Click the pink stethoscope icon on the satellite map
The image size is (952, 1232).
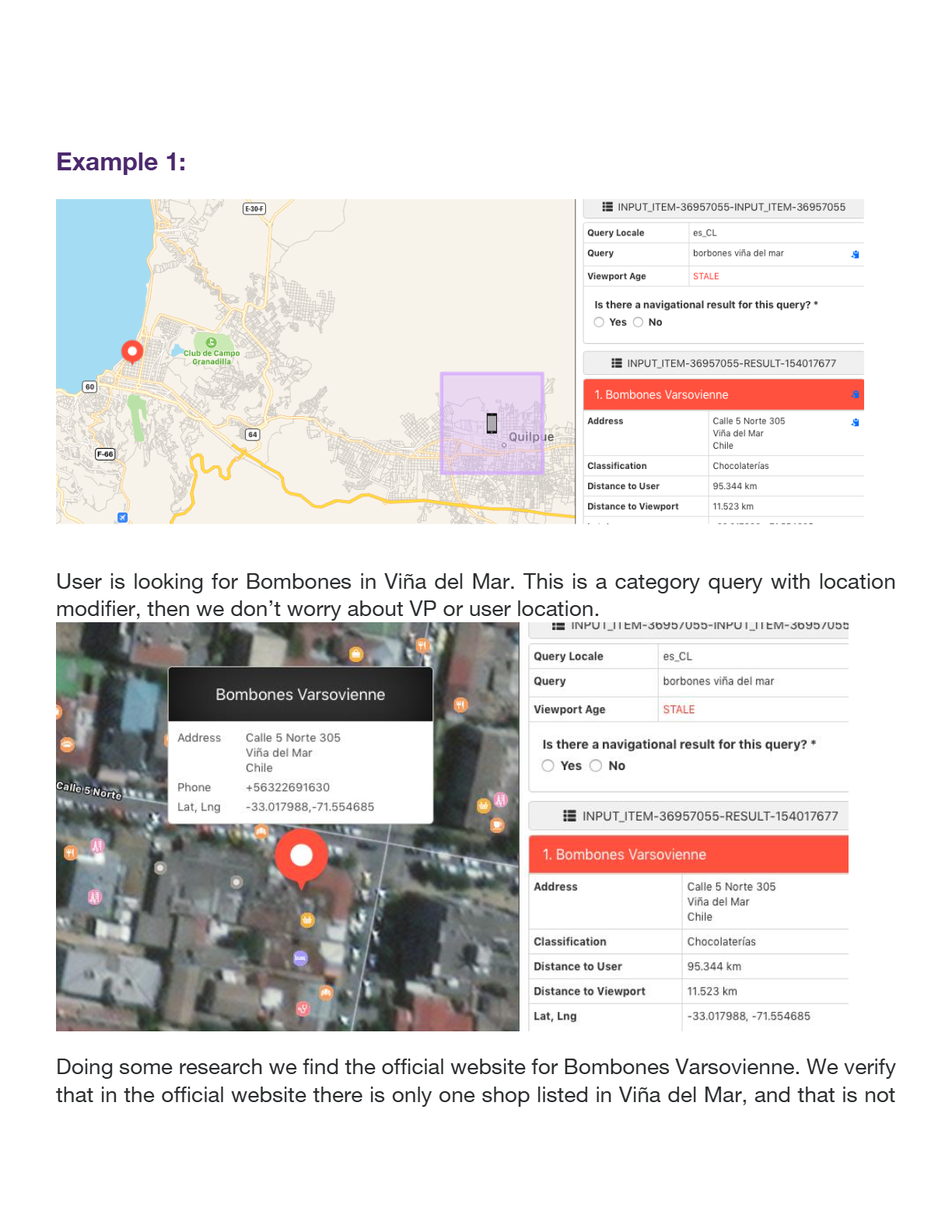[303, 1009]
